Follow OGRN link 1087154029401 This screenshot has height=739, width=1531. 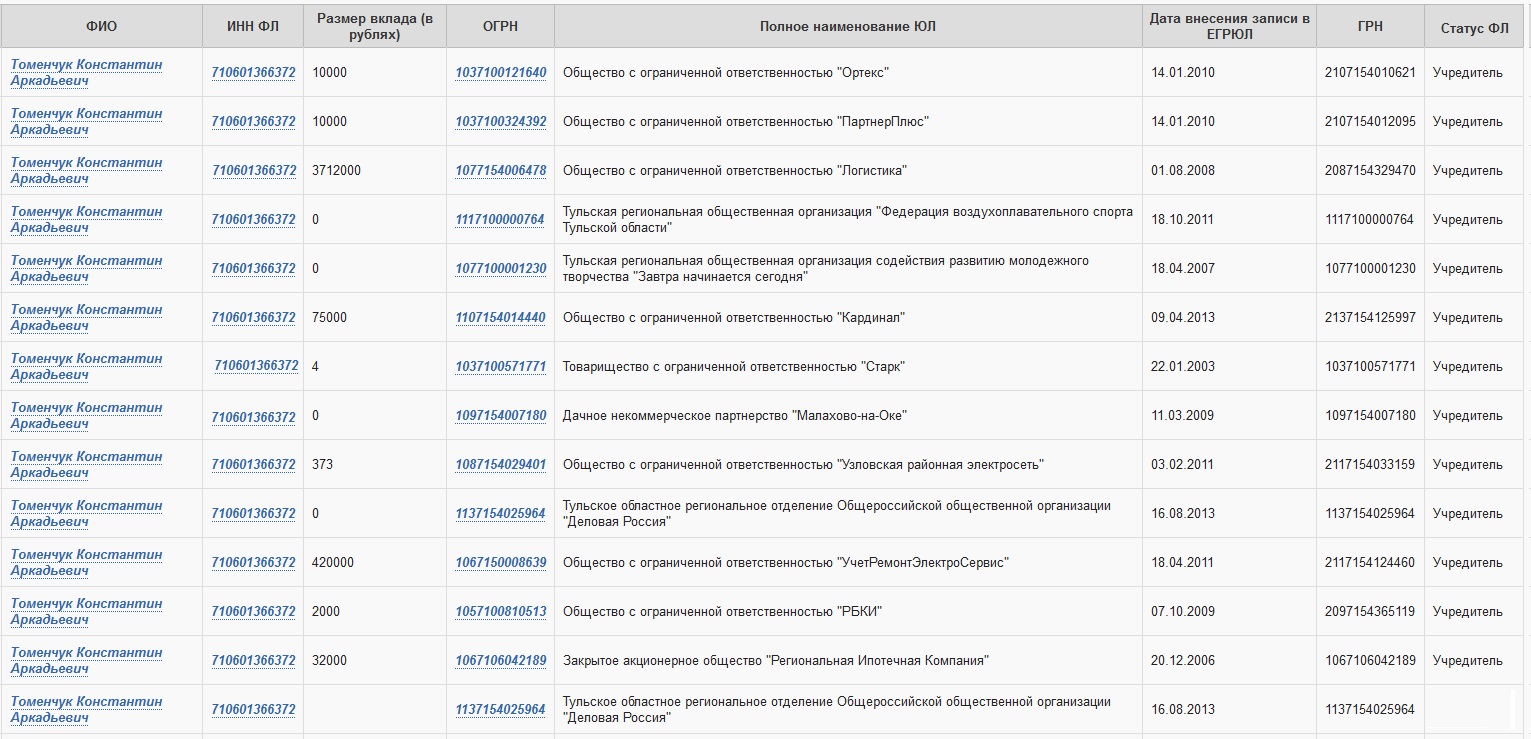(501, 465)
